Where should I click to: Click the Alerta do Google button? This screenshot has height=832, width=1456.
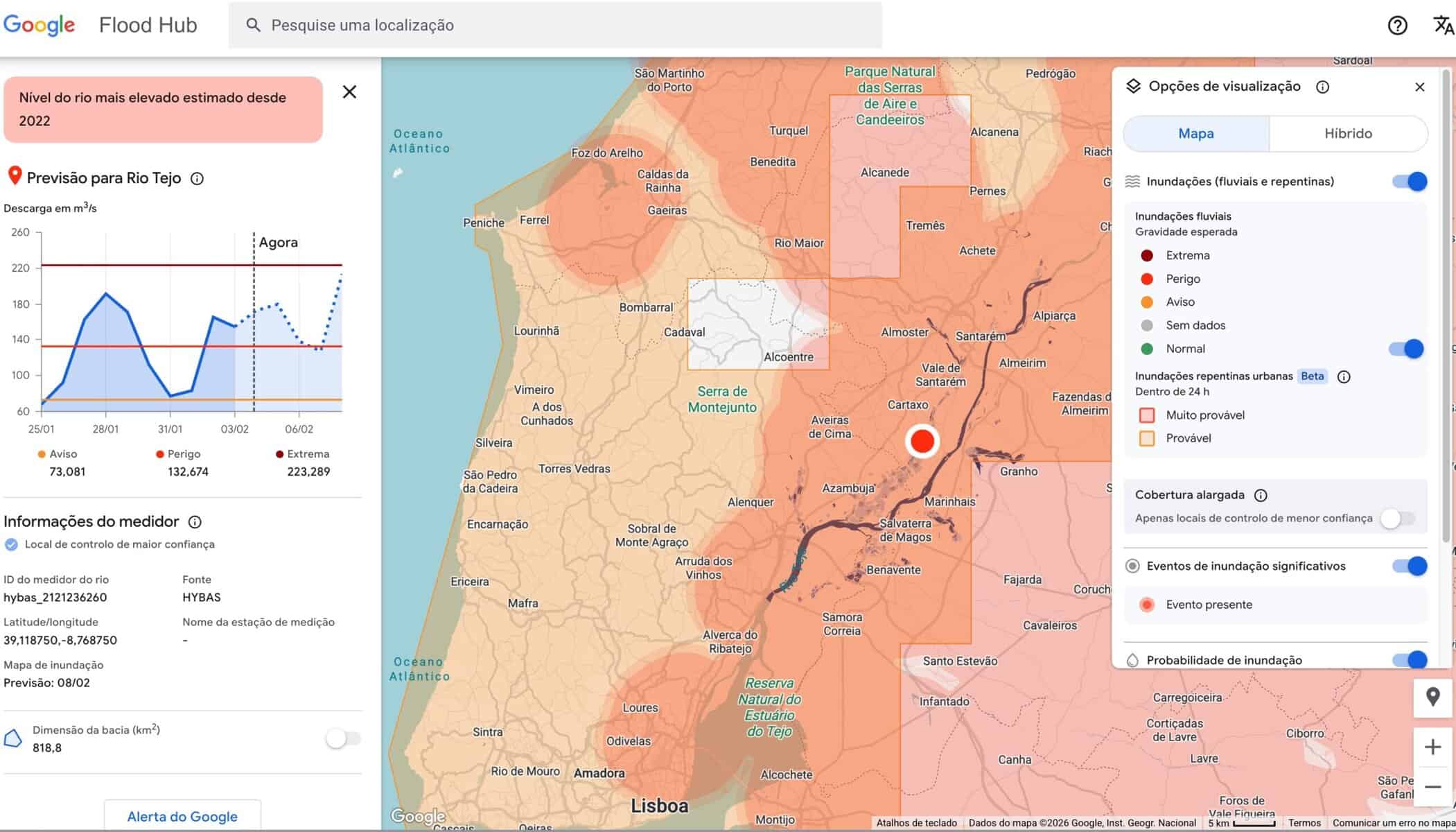pyautogui.click(x=182, y=816)
